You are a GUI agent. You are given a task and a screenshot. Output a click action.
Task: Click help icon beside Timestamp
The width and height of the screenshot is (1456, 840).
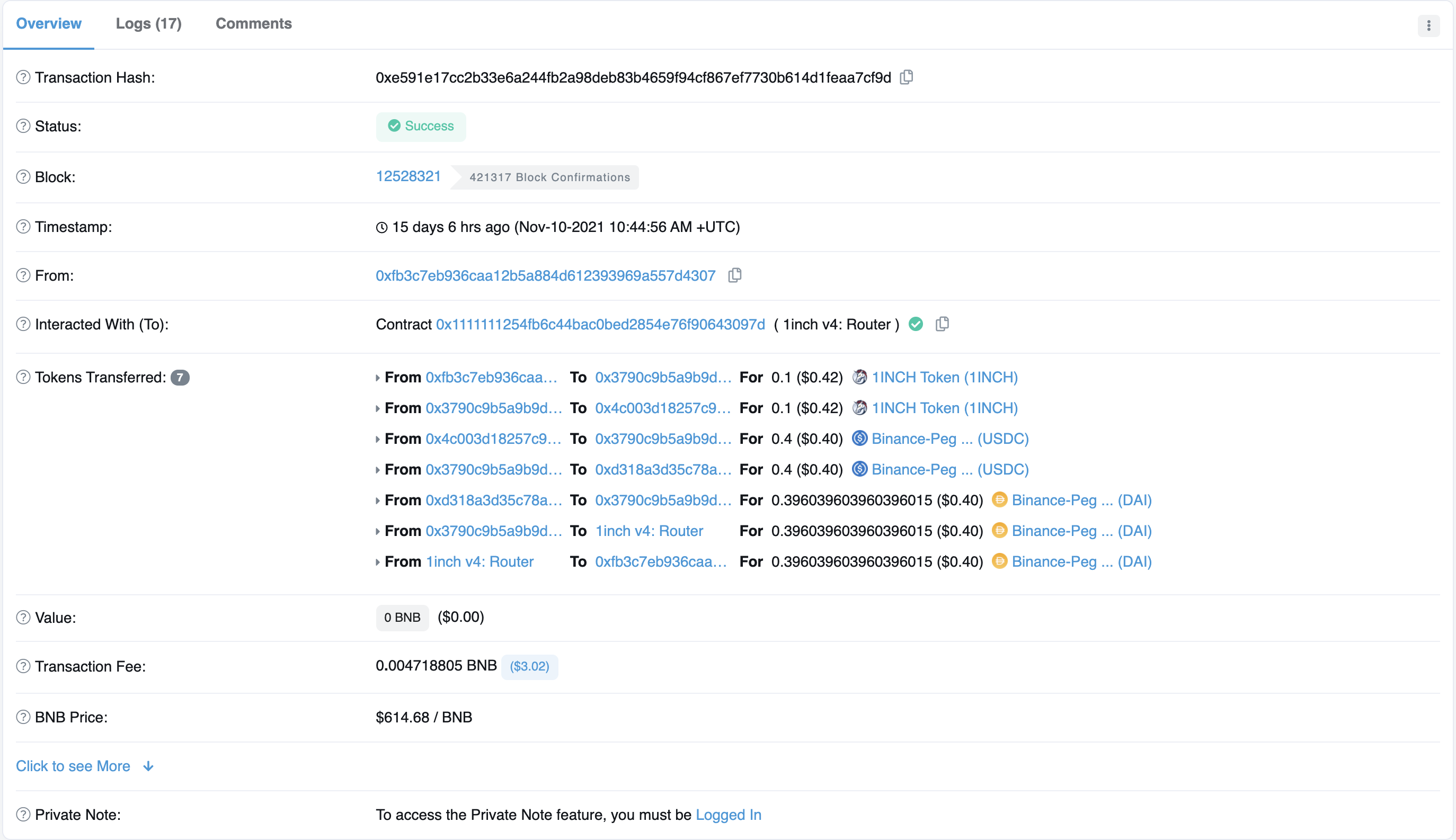[x=23, y=227]
